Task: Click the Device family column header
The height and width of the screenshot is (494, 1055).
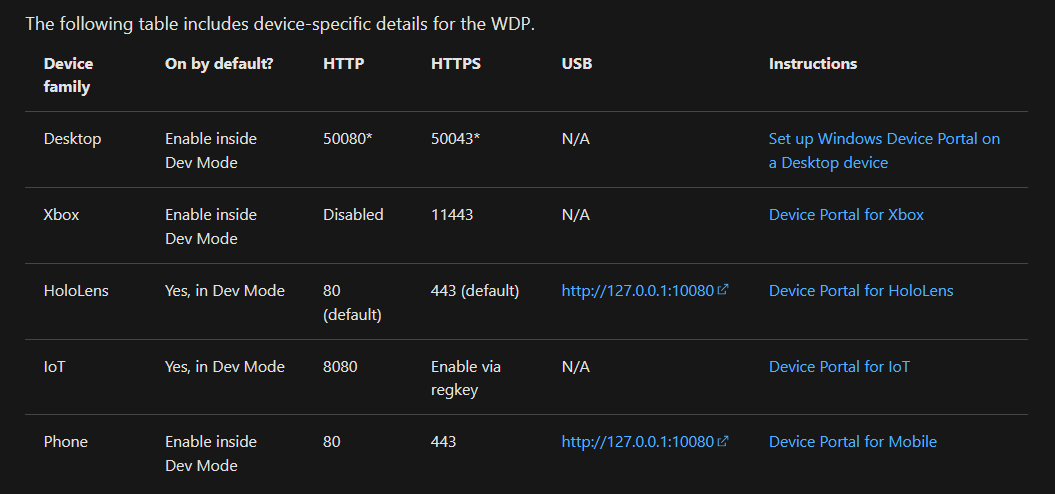Action: click(68, 76)
